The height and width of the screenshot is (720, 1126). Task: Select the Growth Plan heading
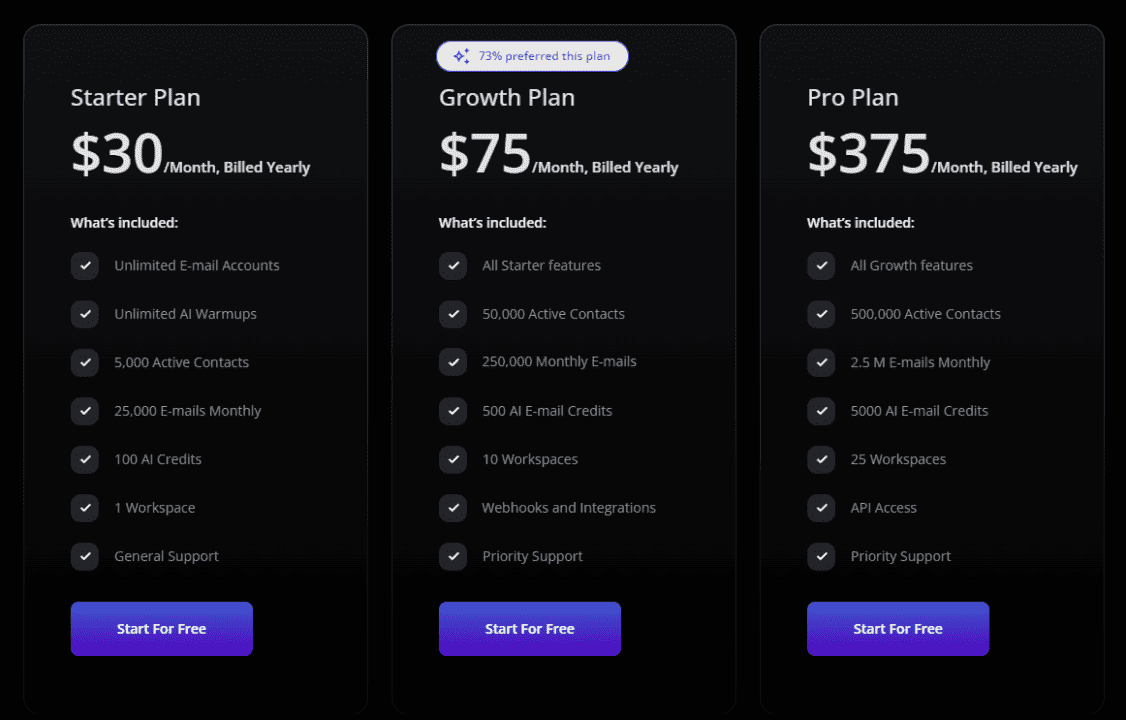pos(507,97)
